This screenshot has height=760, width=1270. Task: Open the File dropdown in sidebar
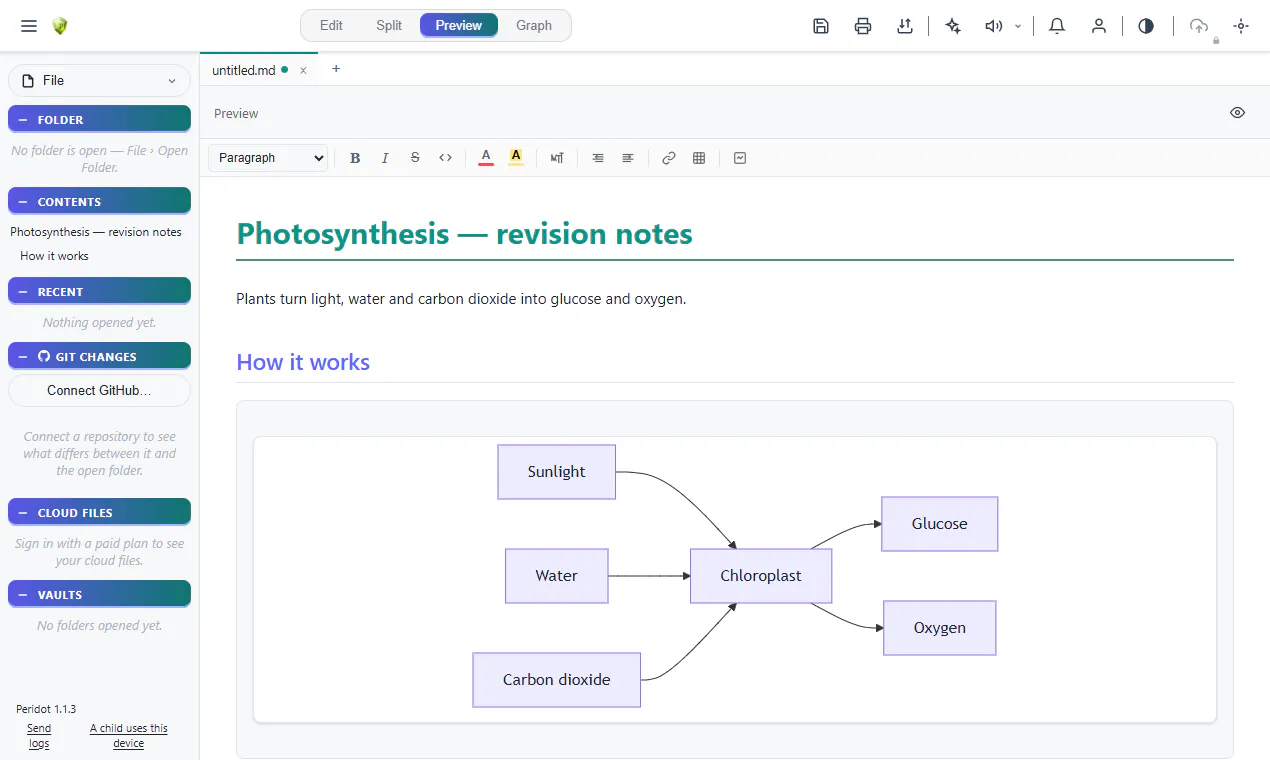coord(99,80)
